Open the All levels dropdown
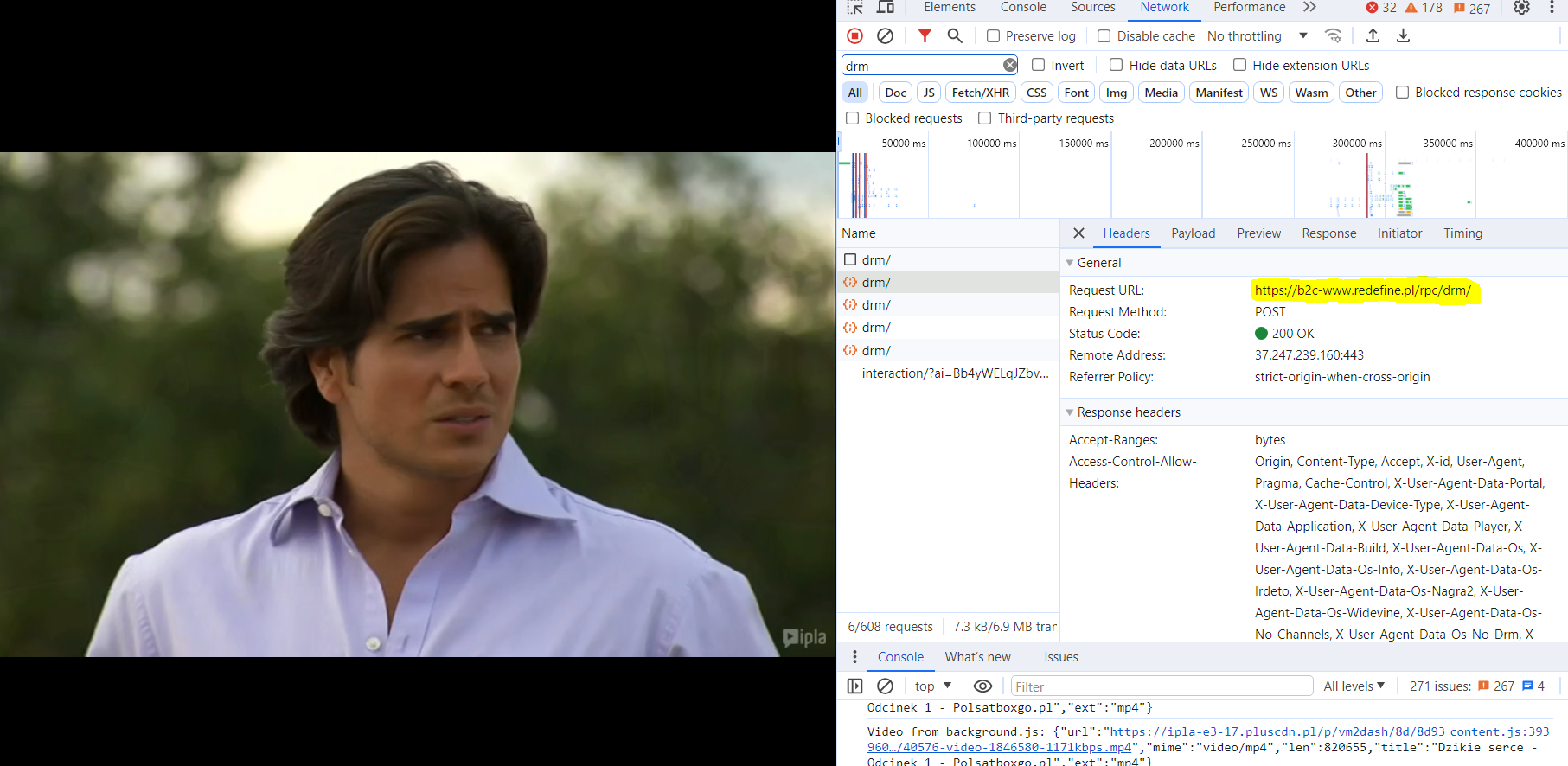Image resolution: width=1568 pixels, height=766 pixels. (1354, 686)
